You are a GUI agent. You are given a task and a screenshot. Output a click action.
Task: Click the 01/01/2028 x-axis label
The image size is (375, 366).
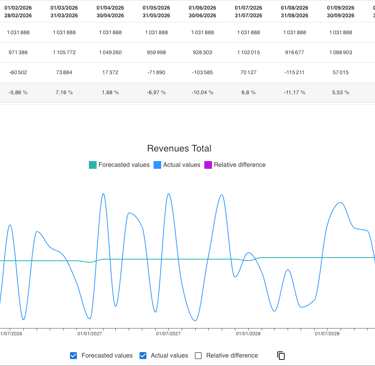[248, 334]
